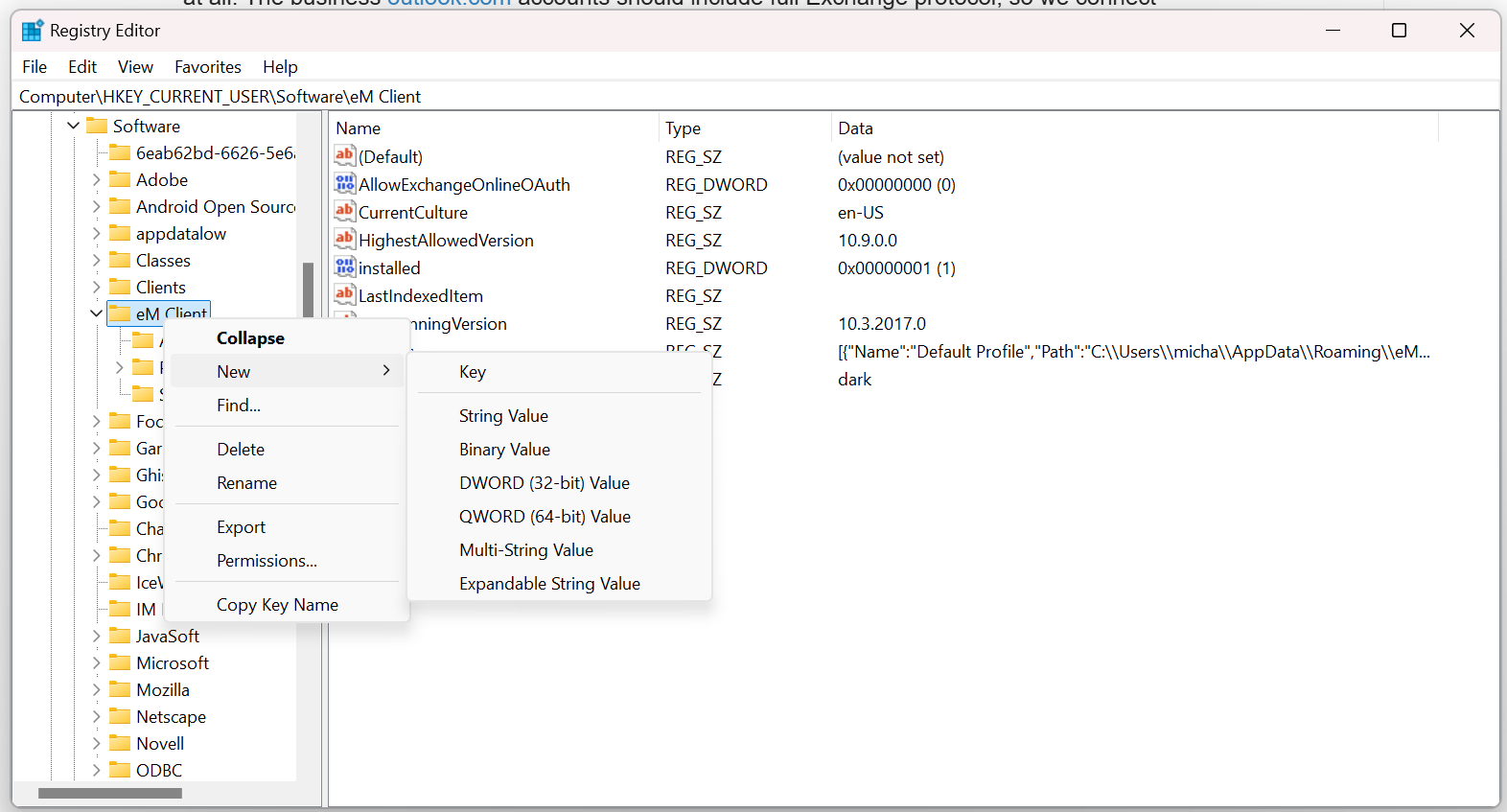Click the Name column header

point(494,128)
